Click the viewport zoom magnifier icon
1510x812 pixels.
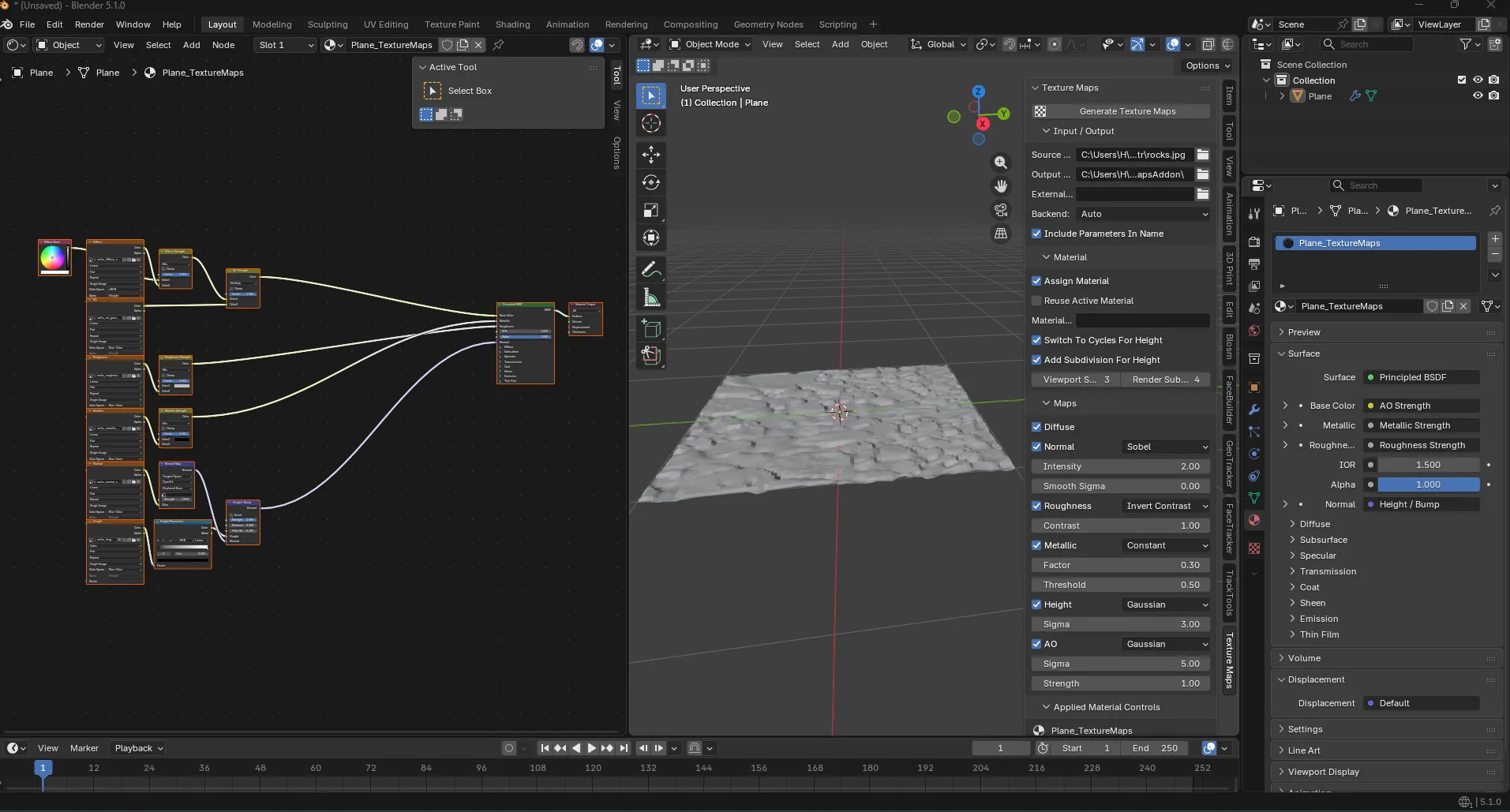(x=1001, y=163)
